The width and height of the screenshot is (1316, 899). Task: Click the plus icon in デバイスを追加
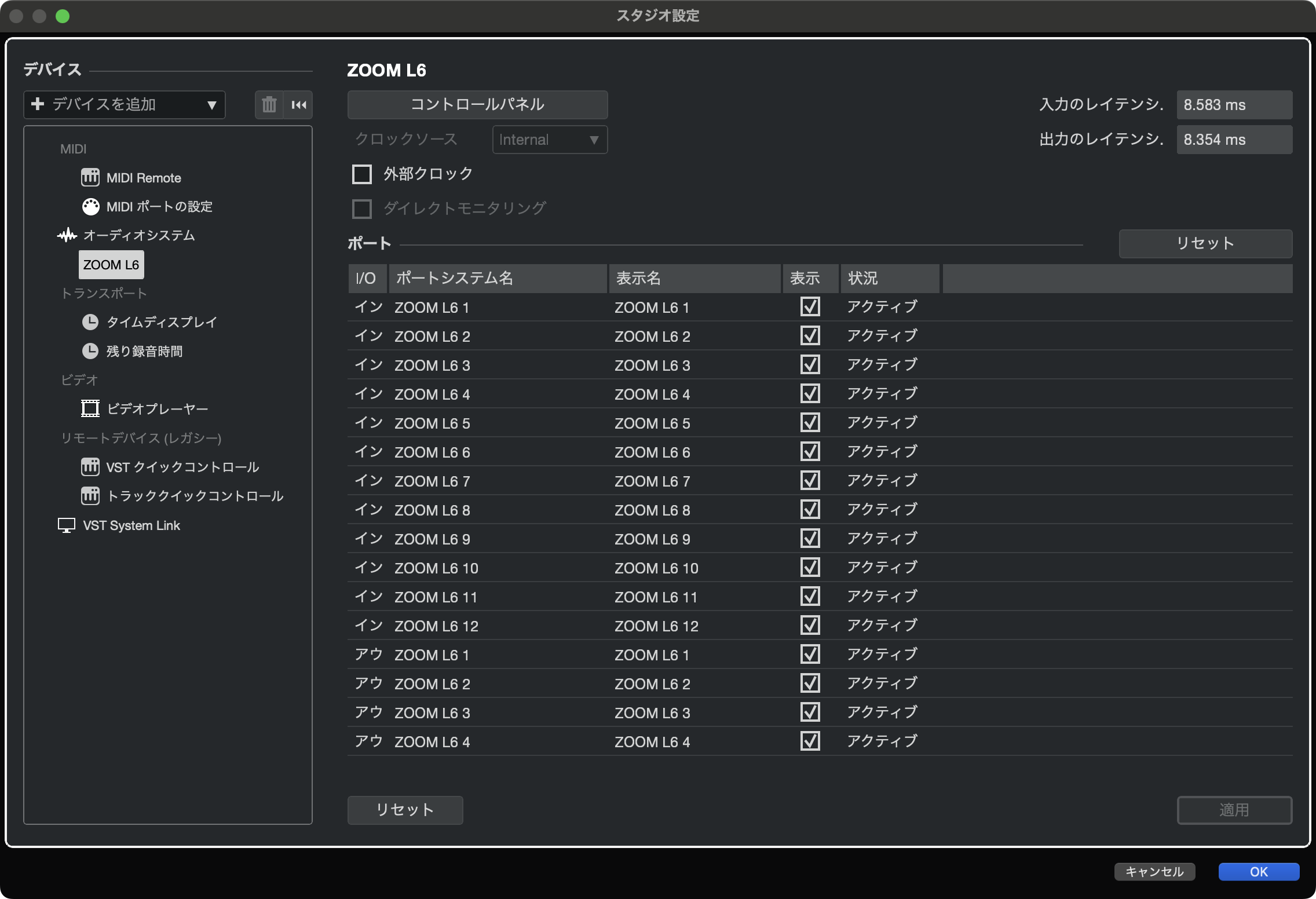[38, 104]
